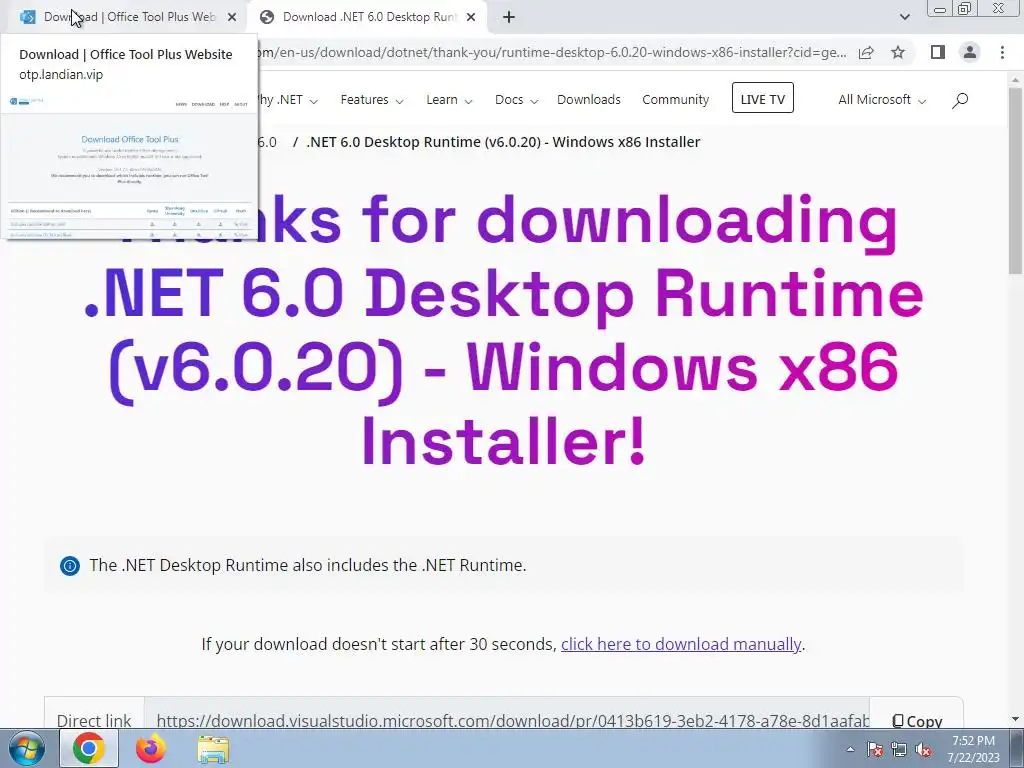Image resolution: width=1024 pixels, height=768 pixels.
Task: Click the taskbar clock 7:52 PM
Action: point(973,741)
